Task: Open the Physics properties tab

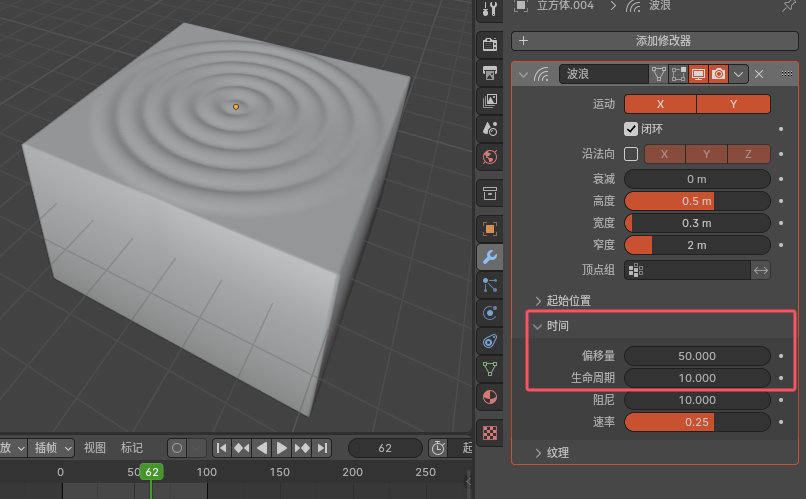Action: [489, 313]
